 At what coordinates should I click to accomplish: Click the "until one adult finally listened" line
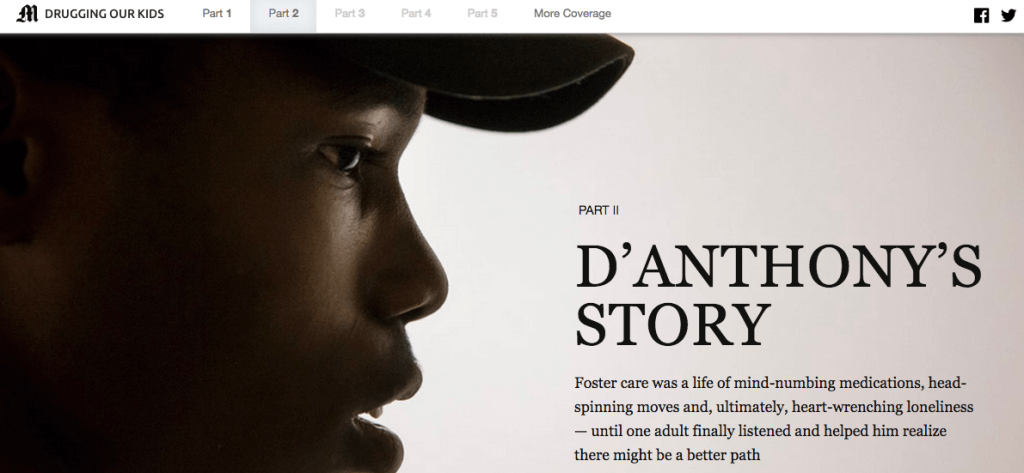click(x=760, y=431)
